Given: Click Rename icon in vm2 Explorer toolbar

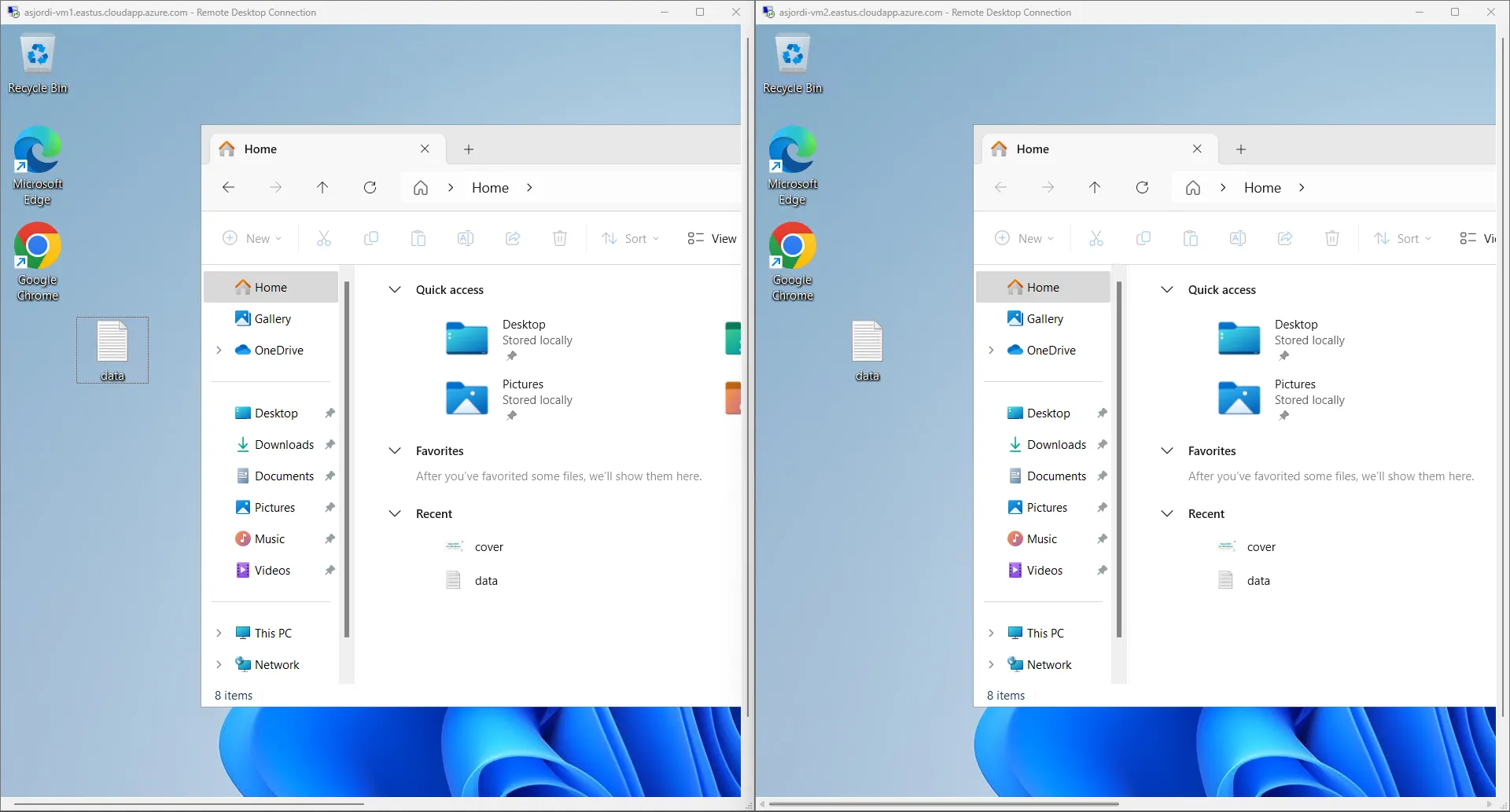Looking at the screenshot, I should [x=1238, y=238].
